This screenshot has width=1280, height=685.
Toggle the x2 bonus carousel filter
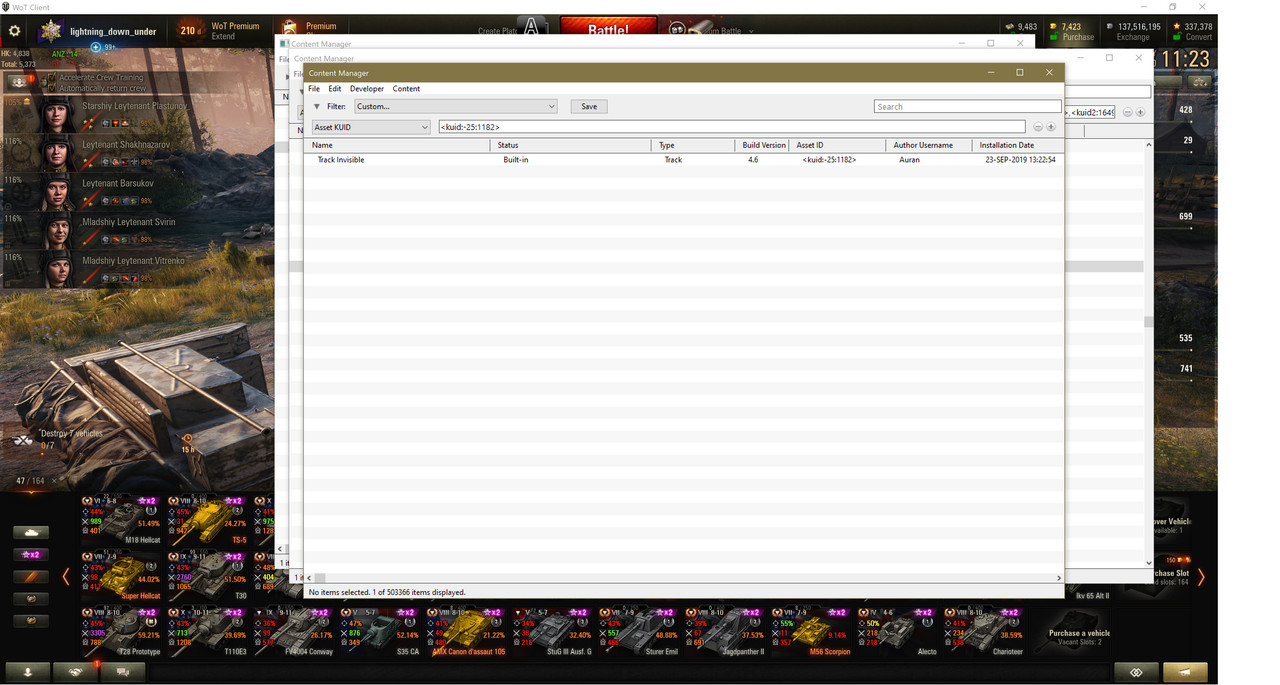(x=31, y=555)
